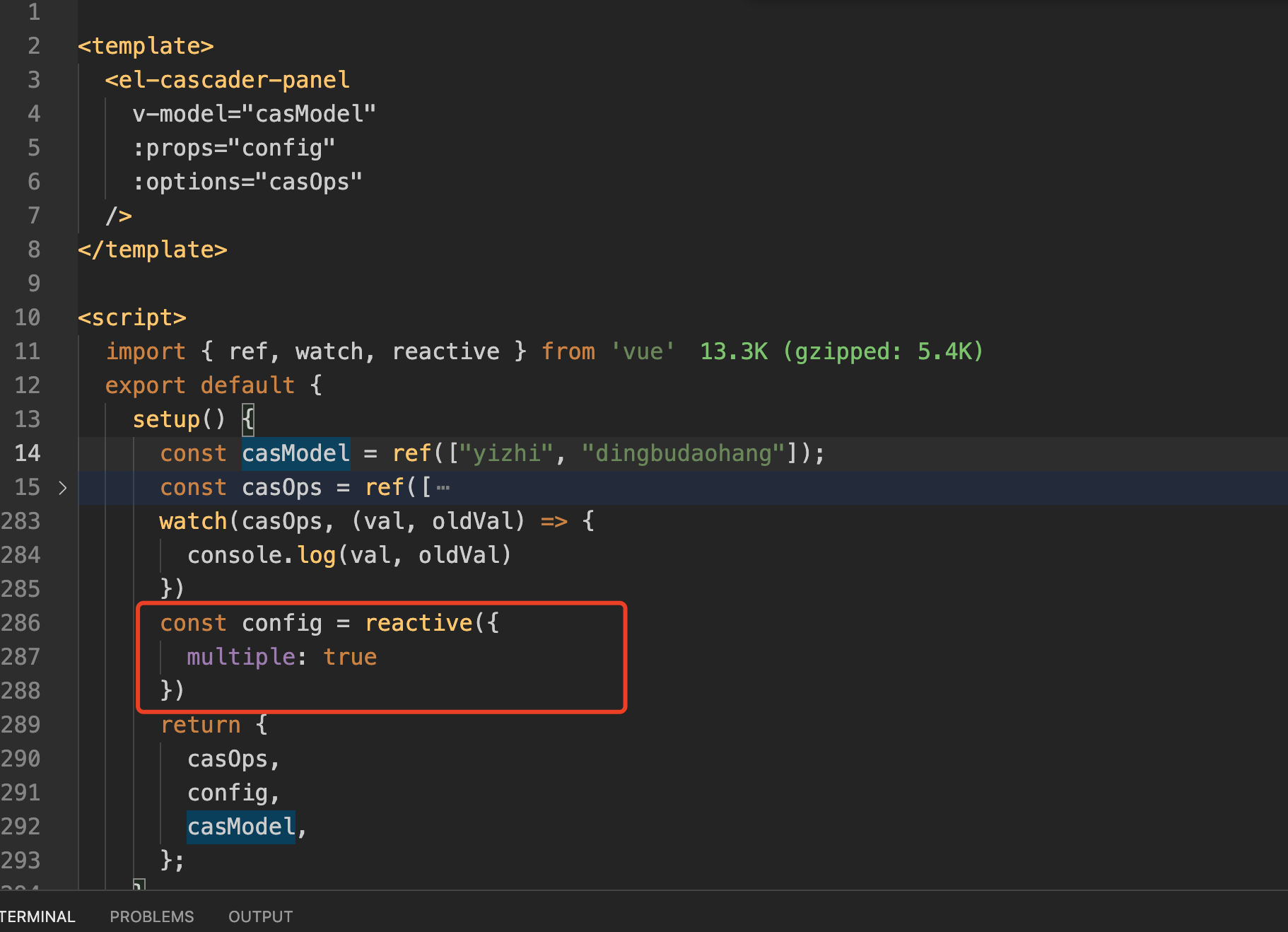
Task: Click the export default statement
Action: [x=200, y=385]
